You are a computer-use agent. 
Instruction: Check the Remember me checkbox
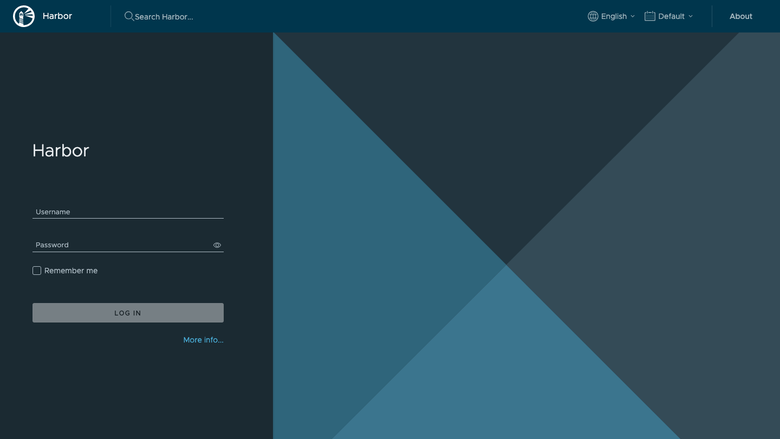(37, 270)
